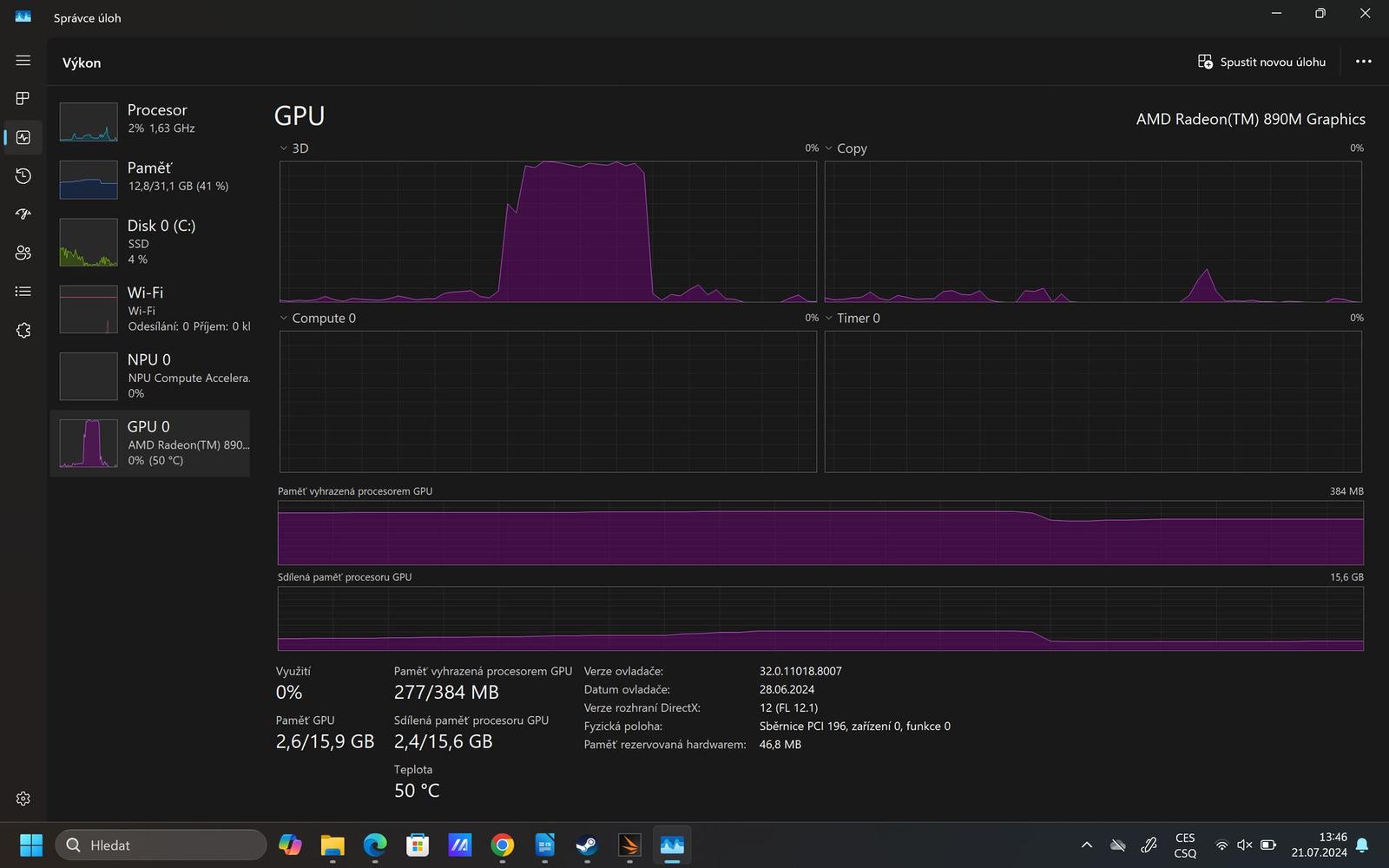
Task: Open Steam from the taskbar
Action: coord(587,845)
